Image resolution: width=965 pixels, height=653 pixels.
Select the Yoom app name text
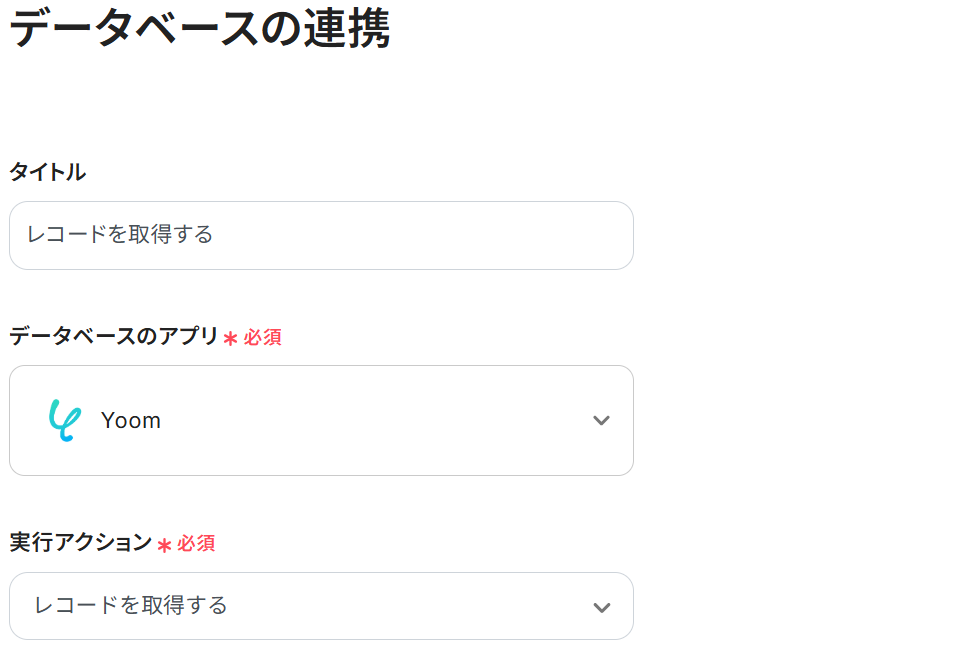[x=131, y=421]
